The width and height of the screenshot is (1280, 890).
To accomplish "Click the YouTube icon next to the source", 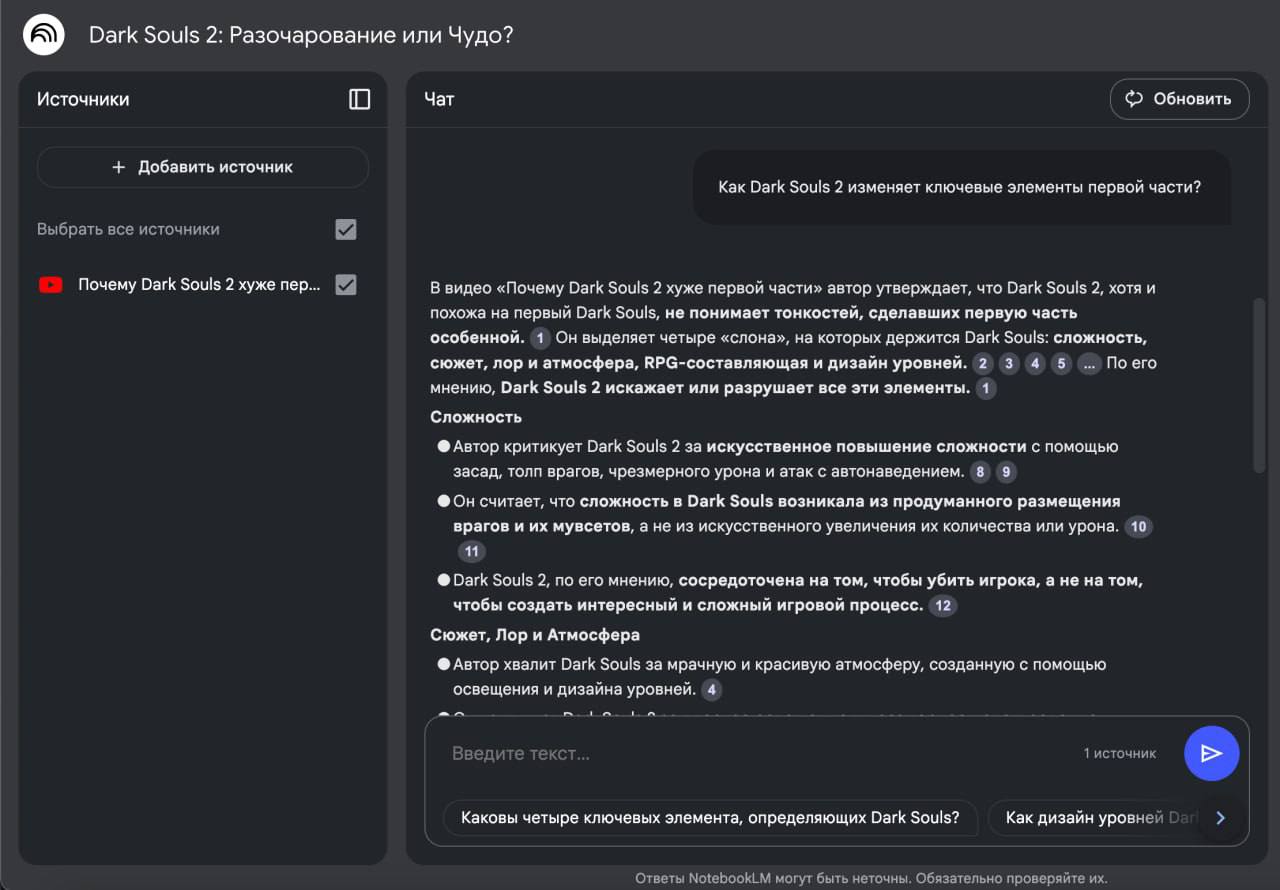I will (50, 285).
